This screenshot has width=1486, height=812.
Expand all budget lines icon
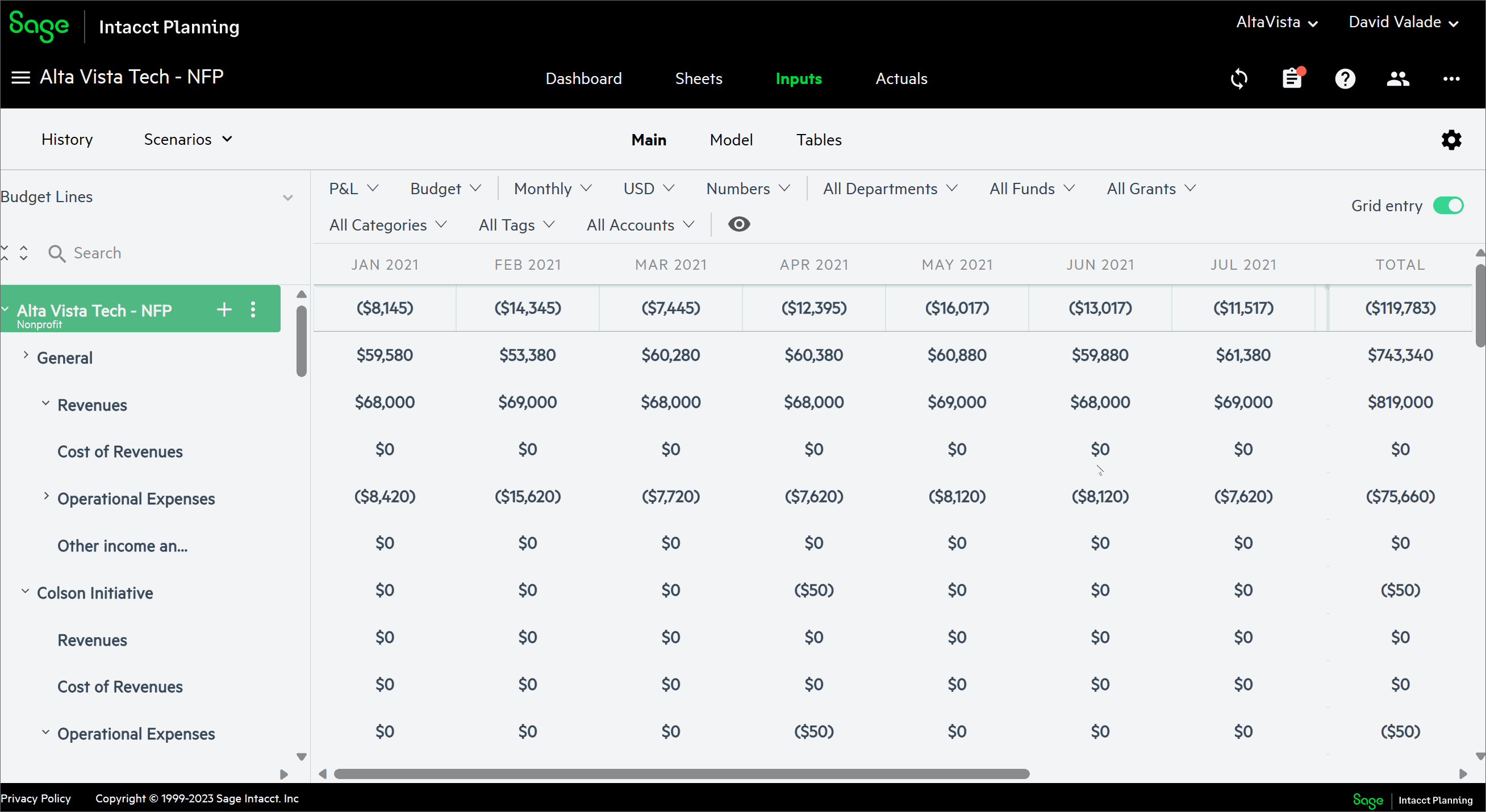tap(24, 253)
